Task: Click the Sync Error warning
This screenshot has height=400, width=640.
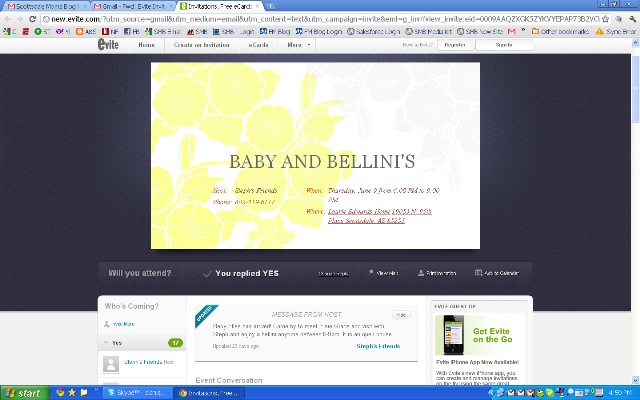Action: [x=616, y=31]
